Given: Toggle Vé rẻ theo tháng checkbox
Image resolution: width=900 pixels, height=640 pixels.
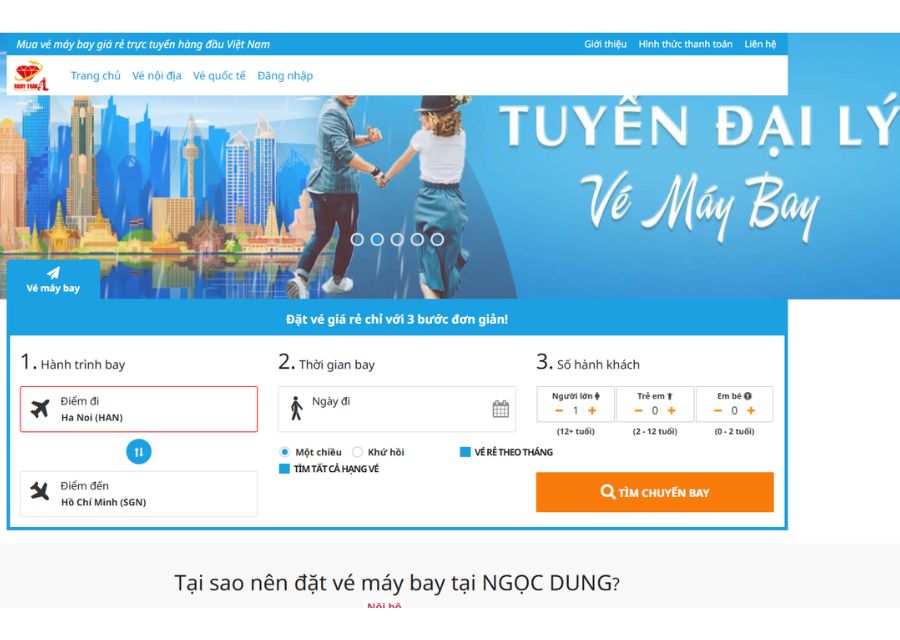Looking at the screenshot, I should point(465,452).
